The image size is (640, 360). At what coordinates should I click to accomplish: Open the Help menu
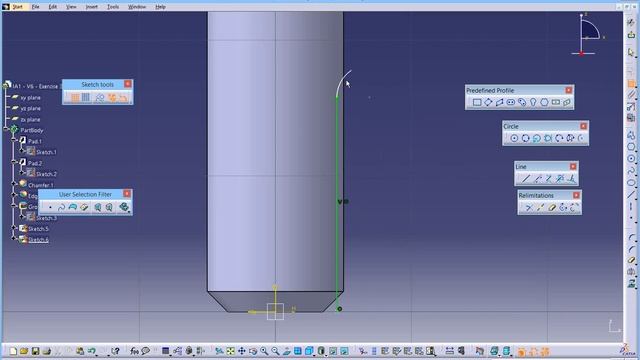coord(160,7)
